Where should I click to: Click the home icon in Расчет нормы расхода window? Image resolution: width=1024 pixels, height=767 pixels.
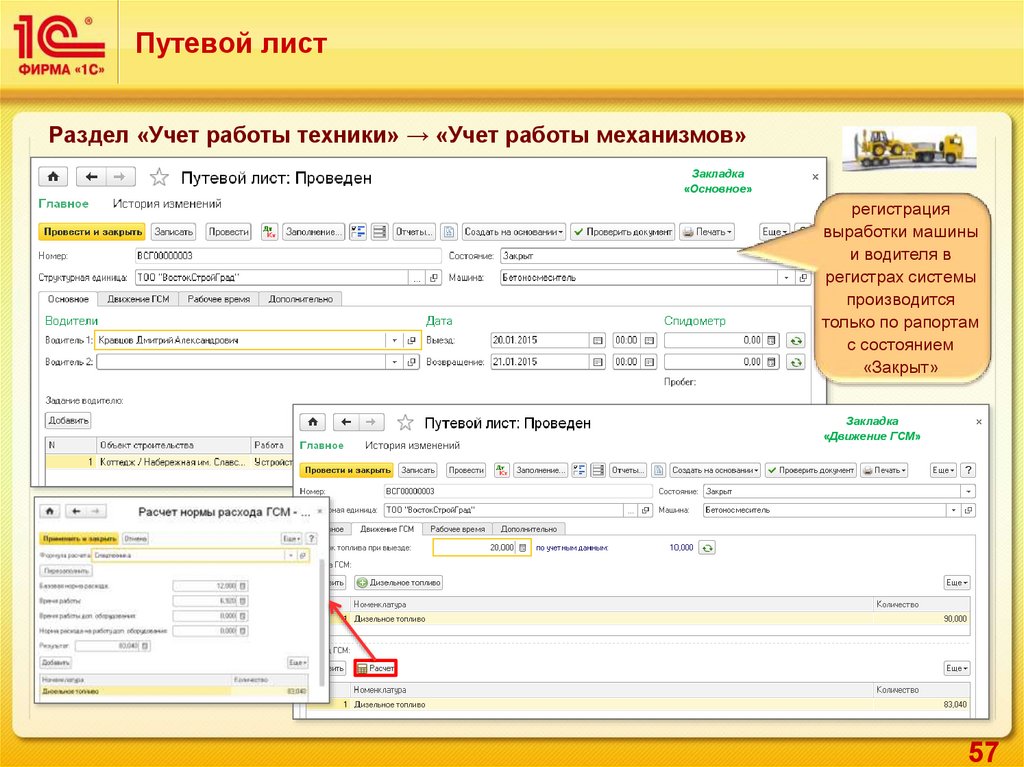[50, 511]
